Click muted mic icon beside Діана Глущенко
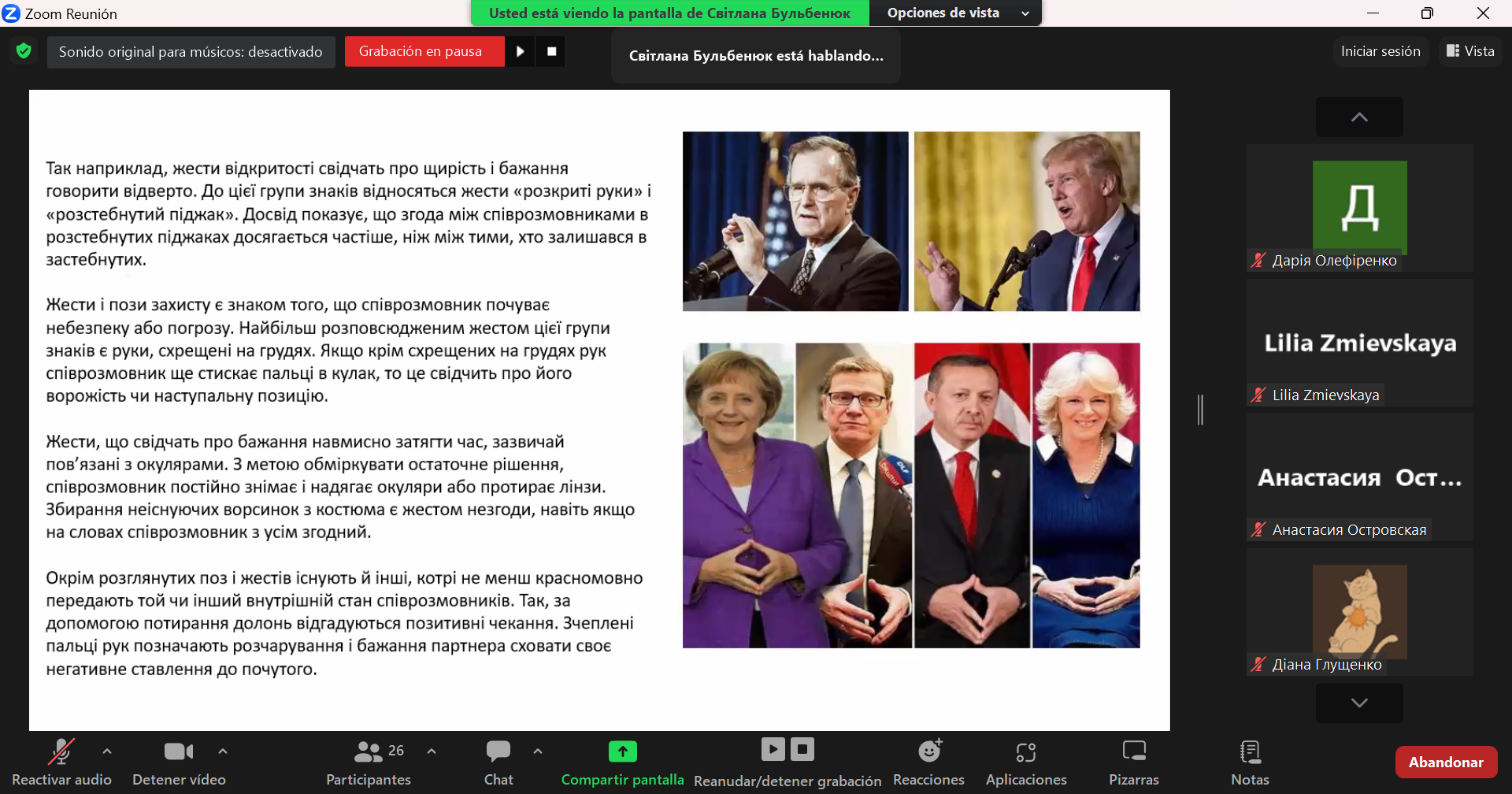This screenshot has height=794, width=1512. click(x=1258, y=664)
